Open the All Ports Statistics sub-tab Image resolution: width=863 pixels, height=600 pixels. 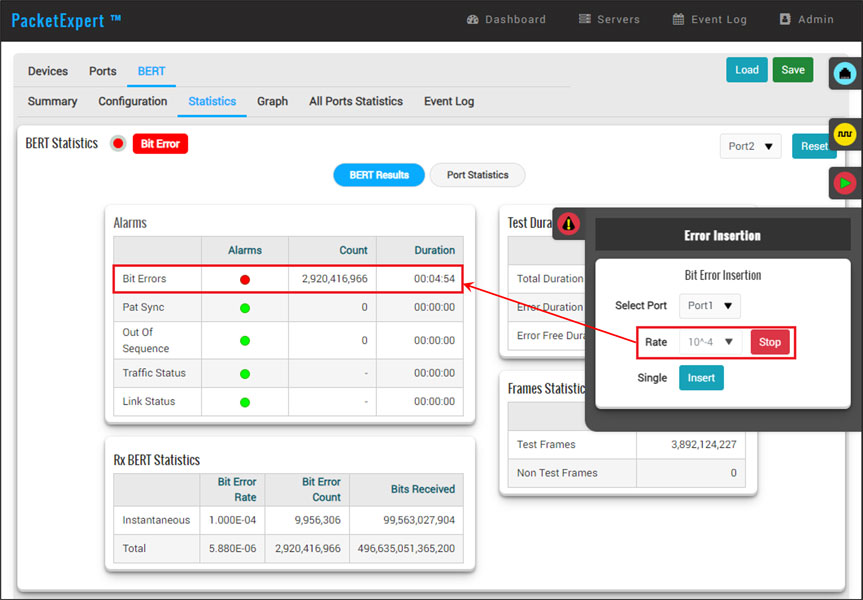tap(356, 101)
